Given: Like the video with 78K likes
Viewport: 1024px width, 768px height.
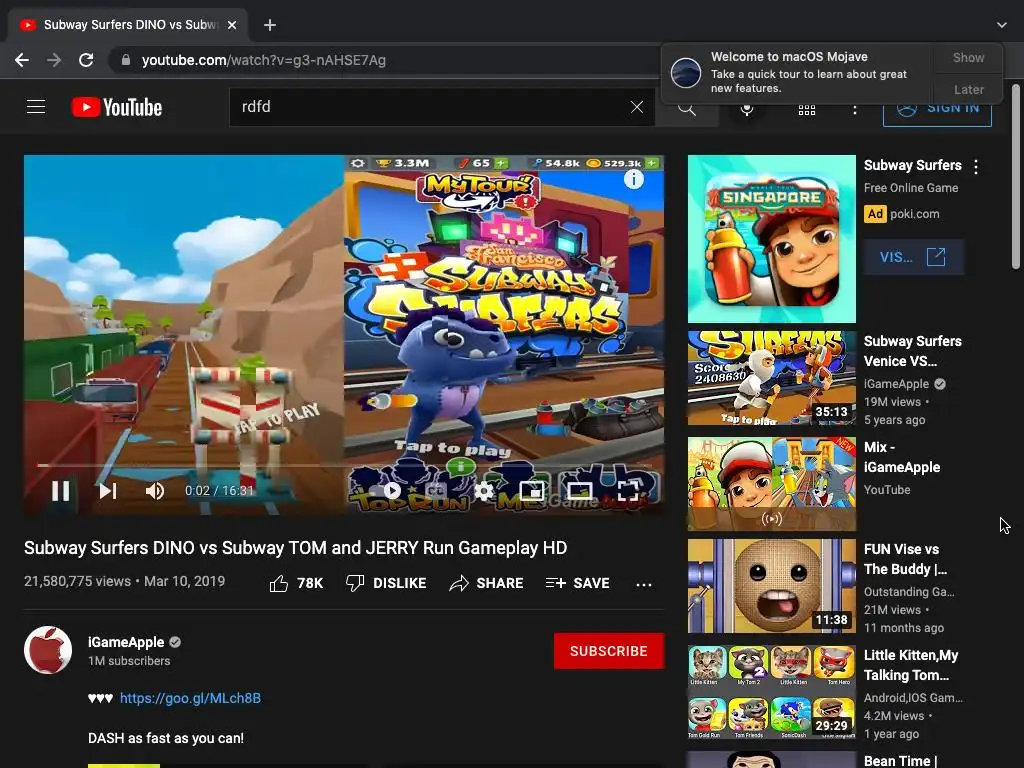Looking at the screenshot, I should pyautogui.click(x=296, y=583).
